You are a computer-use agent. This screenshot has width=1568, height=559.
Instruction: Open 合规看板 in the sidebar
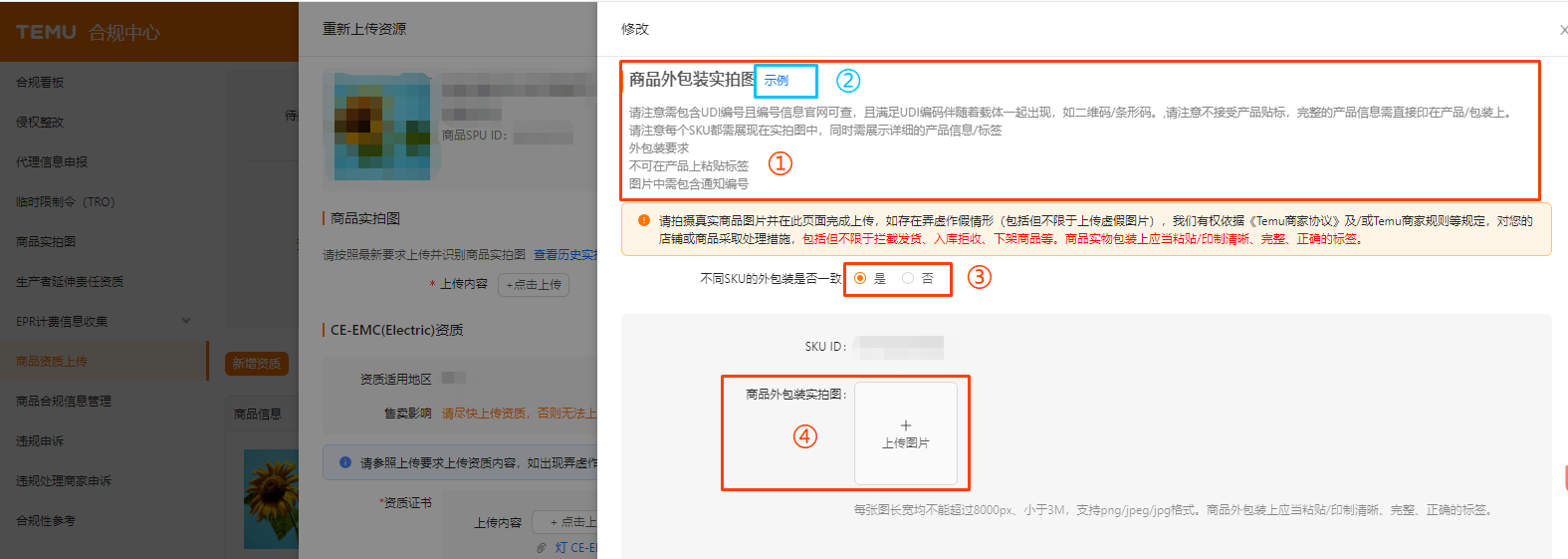40,83
